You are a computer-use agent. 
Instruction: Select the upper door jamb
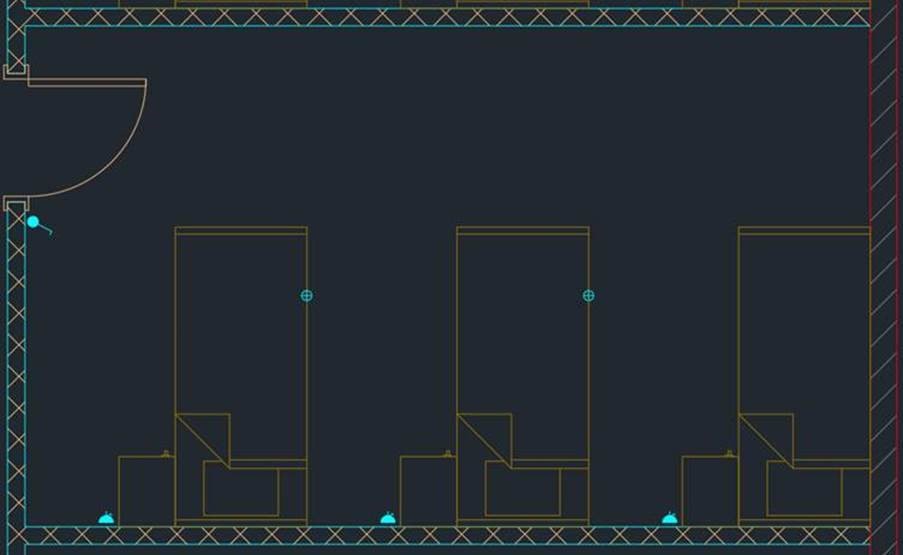[16, 72]
